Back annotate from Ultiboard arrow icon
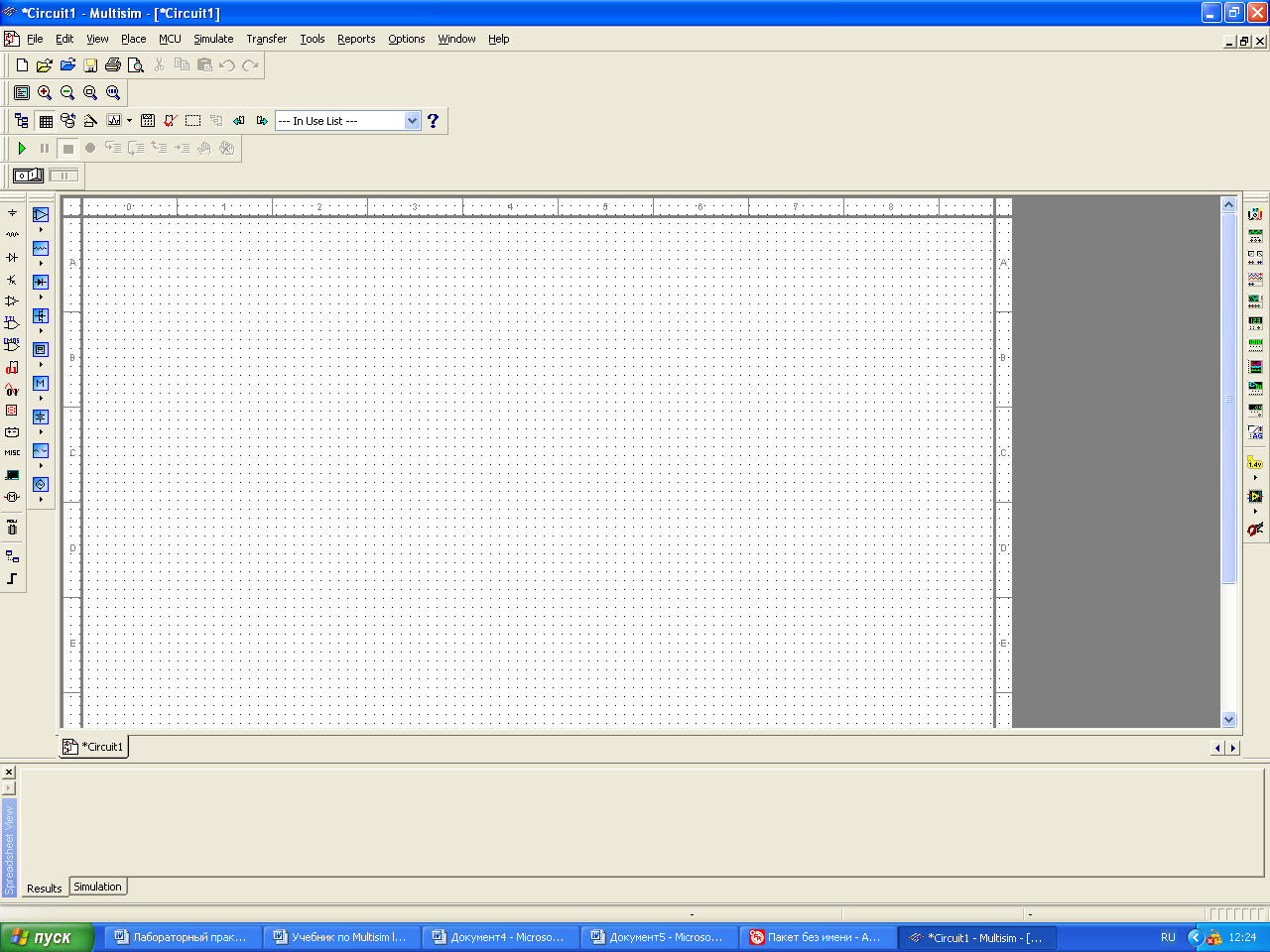Screen dimensions: 1270x952 (239, 121)
